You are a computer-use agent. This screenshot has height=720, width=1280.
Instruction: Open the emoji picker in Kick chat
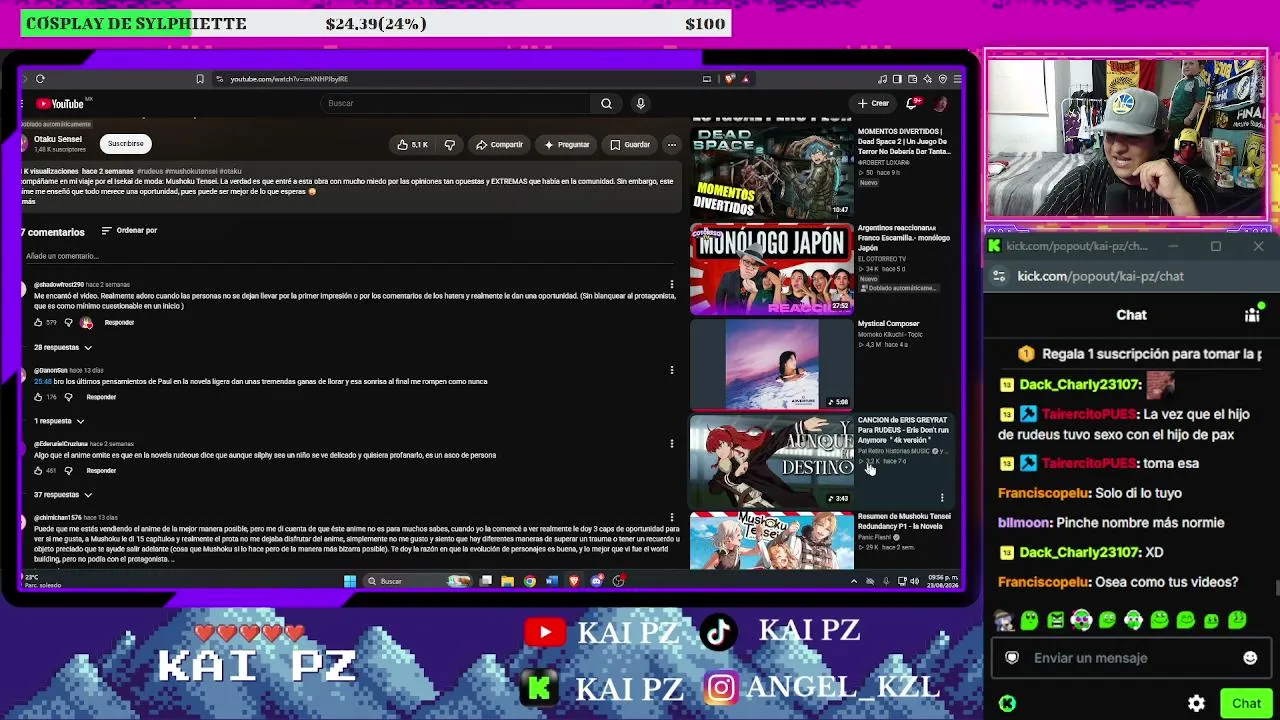(1250, 658)
